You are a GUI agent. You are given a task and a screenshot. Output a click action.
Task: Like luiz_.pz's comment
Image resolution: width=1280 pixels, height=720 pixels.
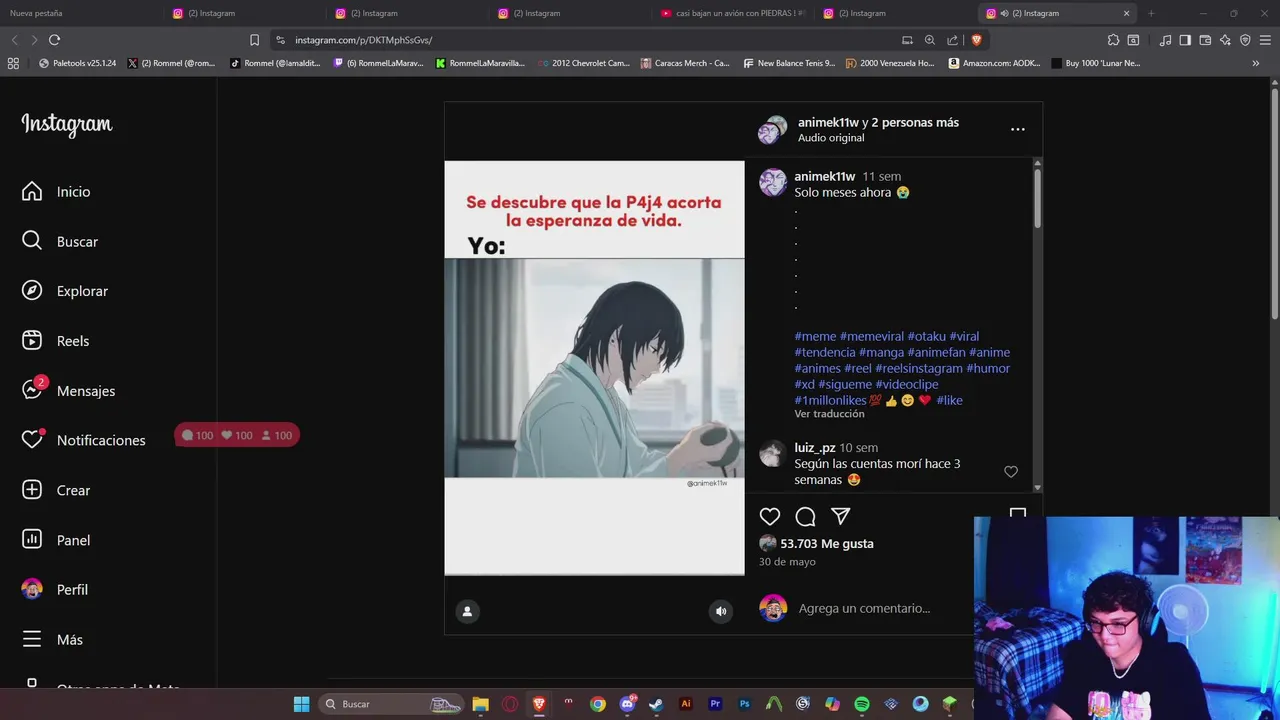coord(1011,471)
